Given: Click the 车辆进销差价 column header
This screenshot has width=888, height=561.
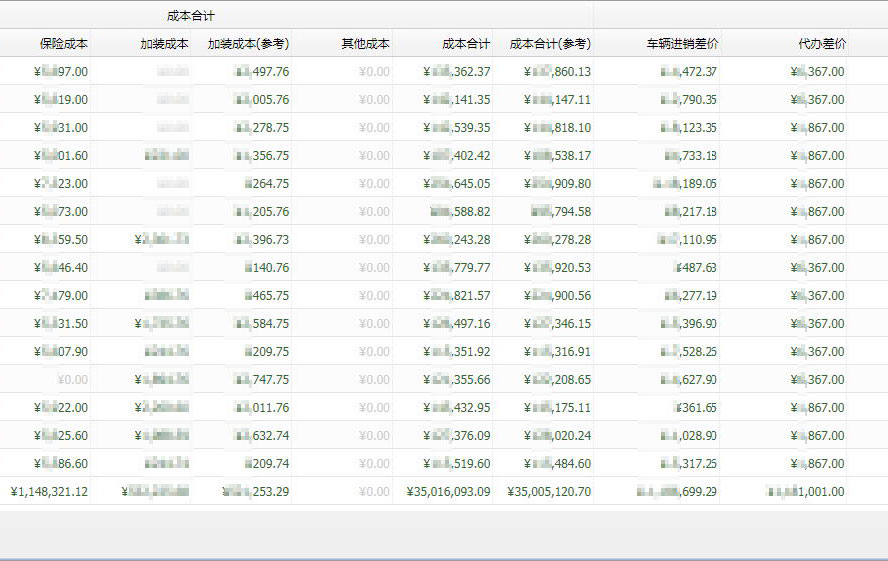Looking at the screenshot, I should coord(682,44).
